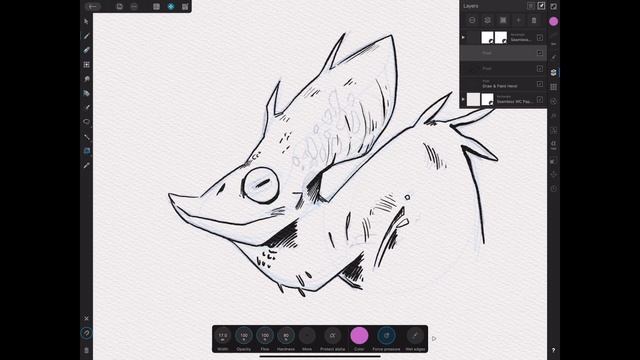Tap the group layers button in Layers
Viewport: 640px width, 360px height.
(503, 20)
